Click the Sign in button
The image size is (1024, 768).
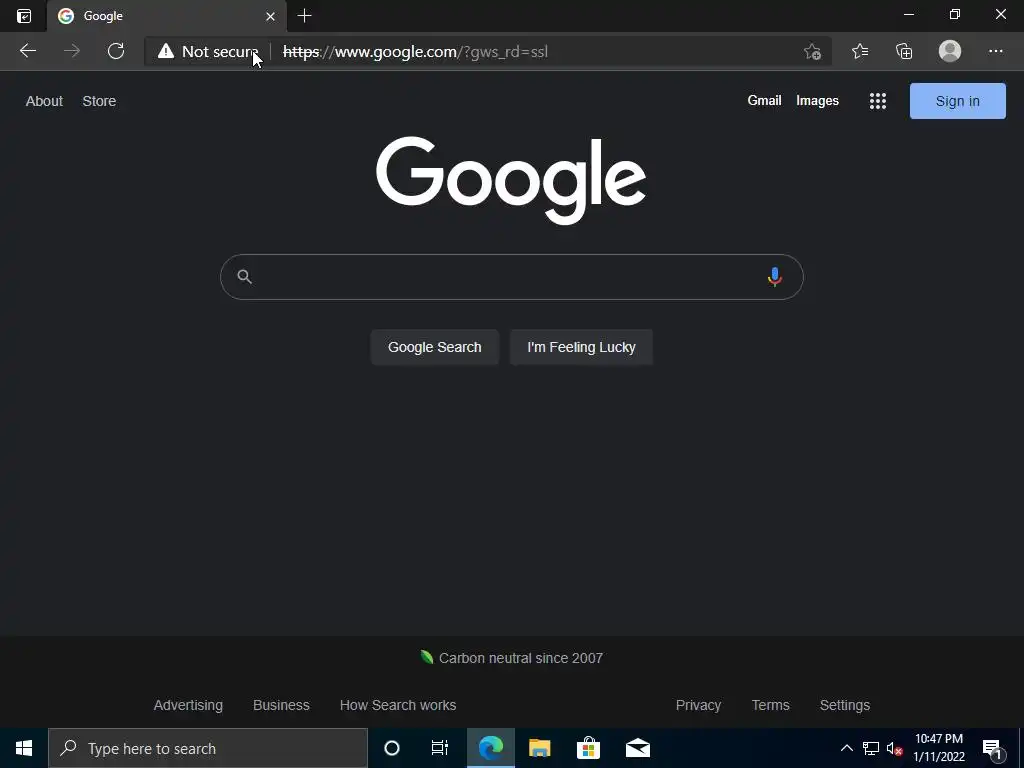click(x=957, y=101)
